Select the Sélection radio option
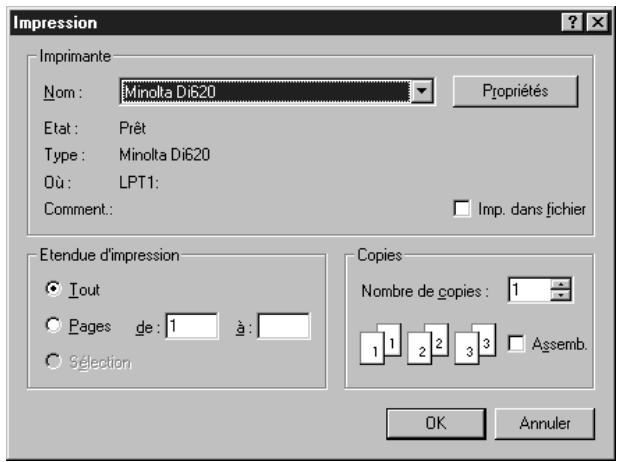This screenshot has width=618, height=462. pyautogui.click(x=53, y=361)
